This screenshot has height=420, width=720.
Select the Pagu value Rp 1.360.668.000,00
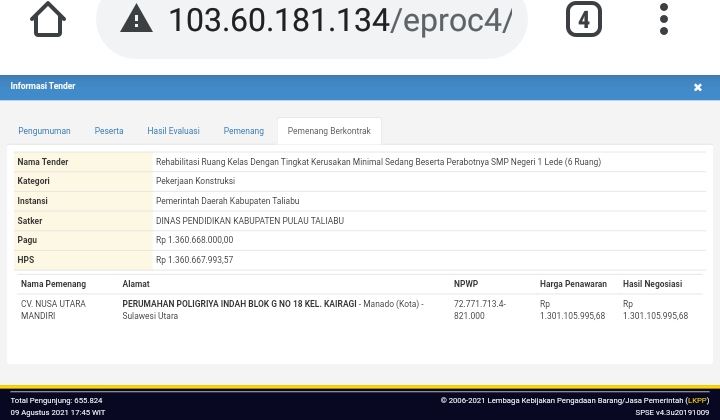pyautogui.click(x=195, y=240)
